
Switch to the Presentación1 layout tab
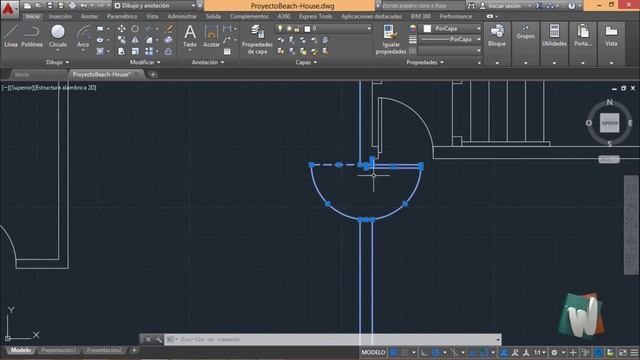(x=59, y=351)
